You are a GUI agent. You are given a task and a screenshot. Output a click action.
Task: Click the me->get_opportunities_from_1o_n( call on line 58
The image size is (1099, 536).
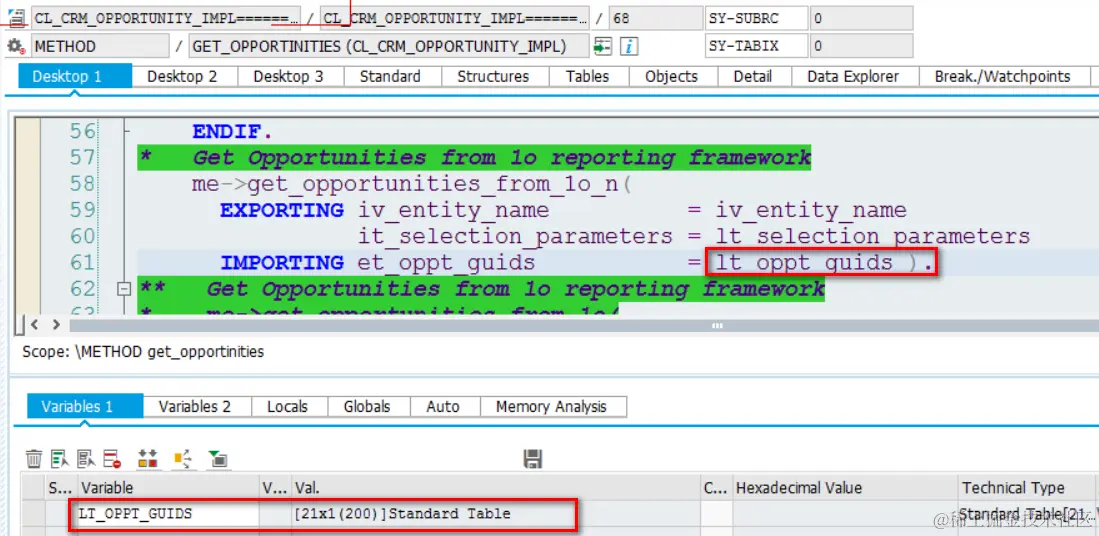point(412,184)
